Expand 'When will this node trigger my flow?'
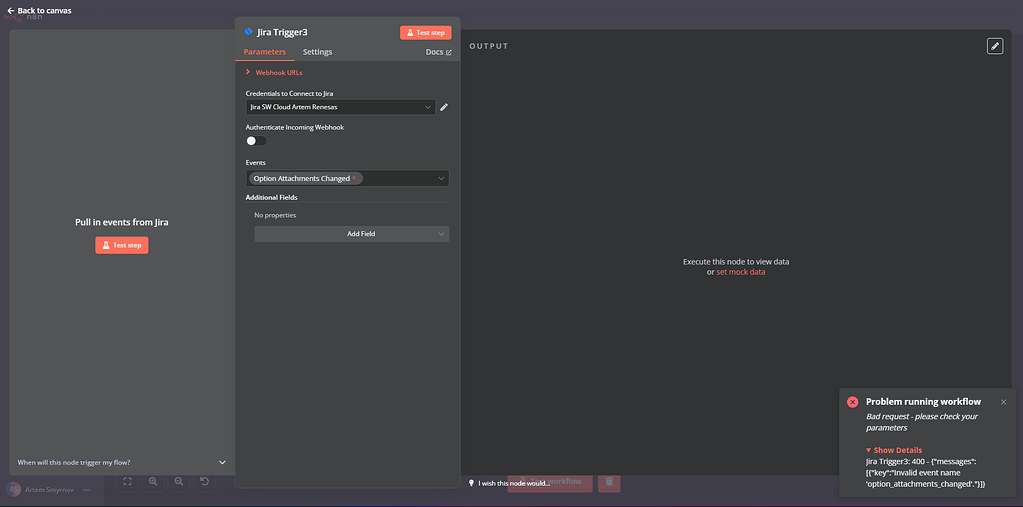Viewport: 1023px width, 507px height. (x=222, y=462)
